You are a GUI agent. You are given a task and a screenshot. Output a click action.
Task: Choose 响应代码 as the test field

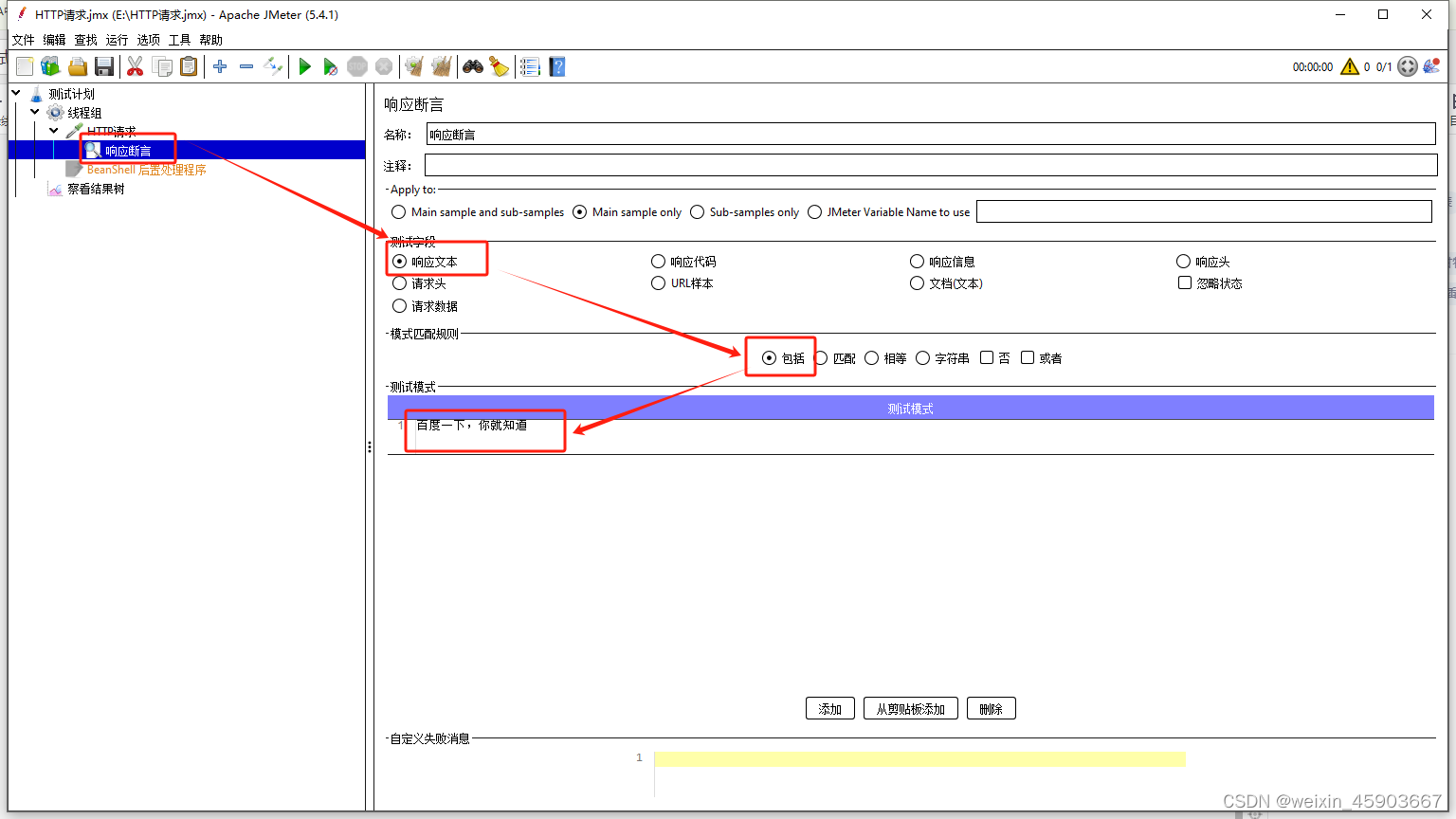tap(683, 262)
